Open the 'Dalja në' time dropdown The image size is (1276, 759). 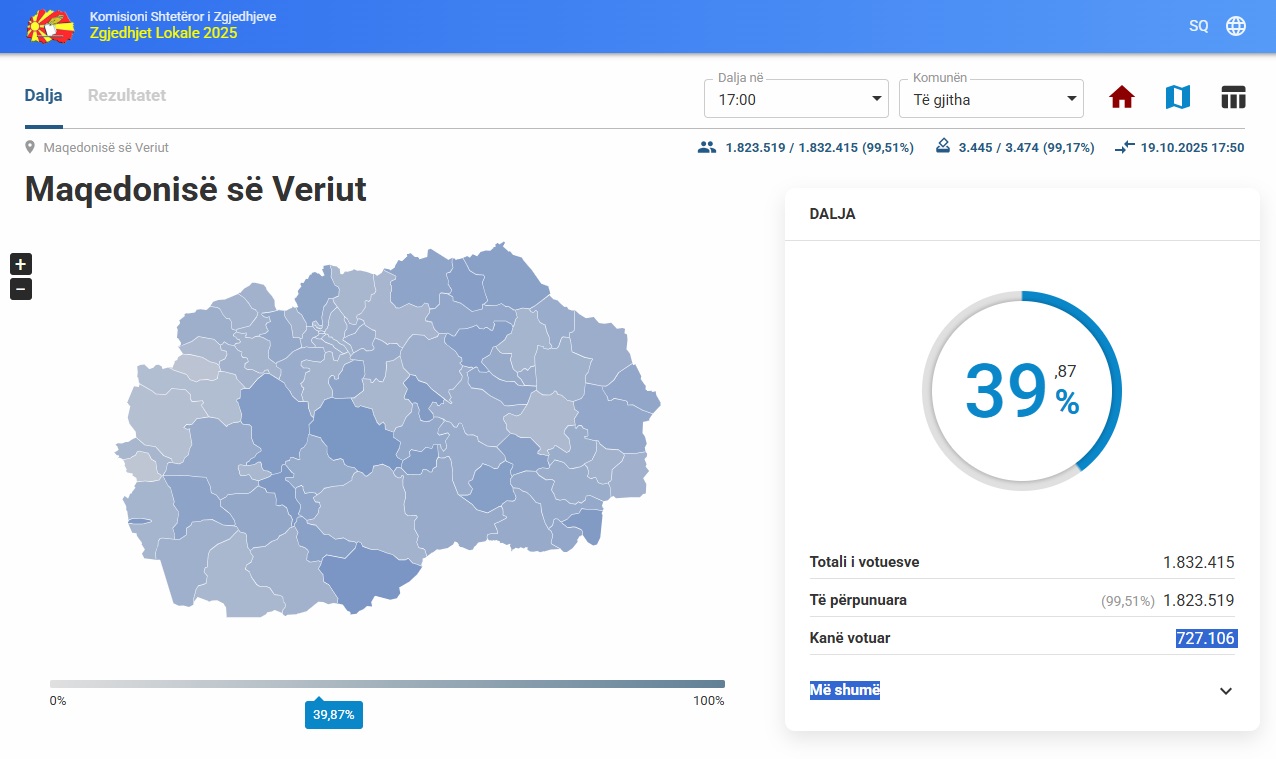tap(796, 99)
